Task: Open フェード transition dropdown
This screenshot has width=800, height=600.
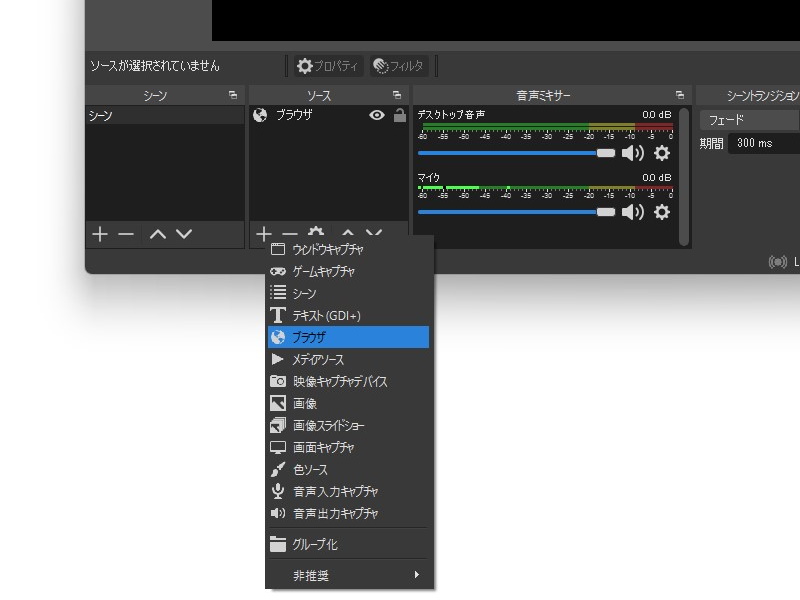Action: pos(749,120)
